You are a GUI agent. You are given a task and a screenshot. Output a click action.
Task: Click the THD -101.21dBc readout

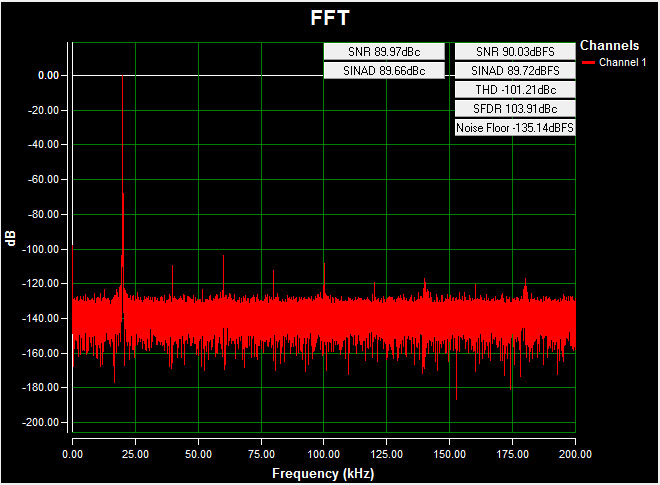(x=515, y=90)
